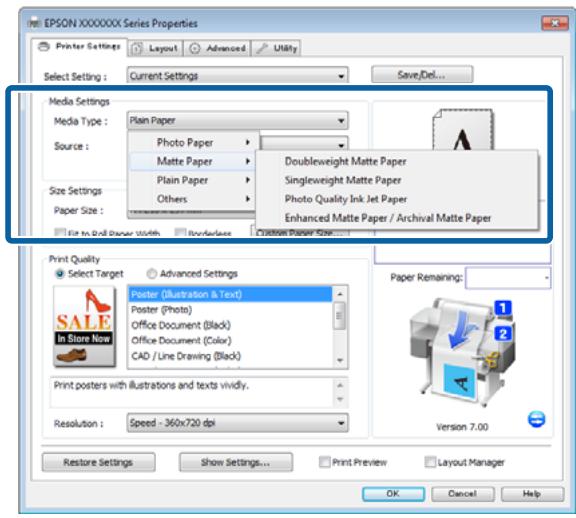Choose Doubleweight Matte Paper
The image size is (576, 518).
pos(397,161)
